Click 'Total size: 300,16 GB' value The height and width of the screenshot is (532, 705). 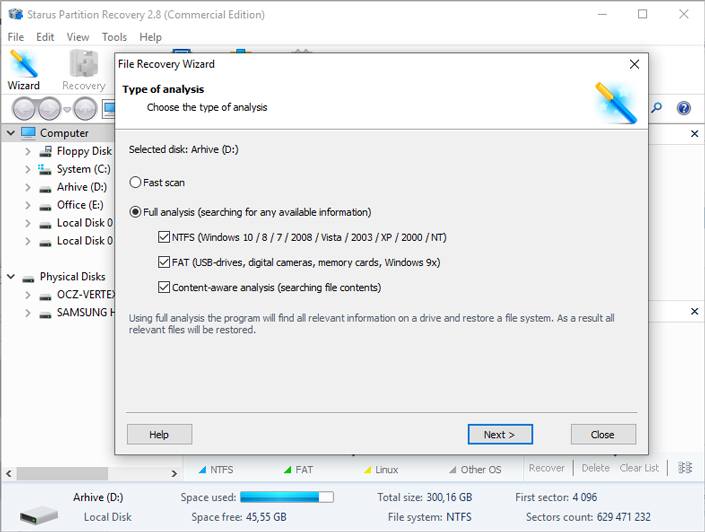424,497
